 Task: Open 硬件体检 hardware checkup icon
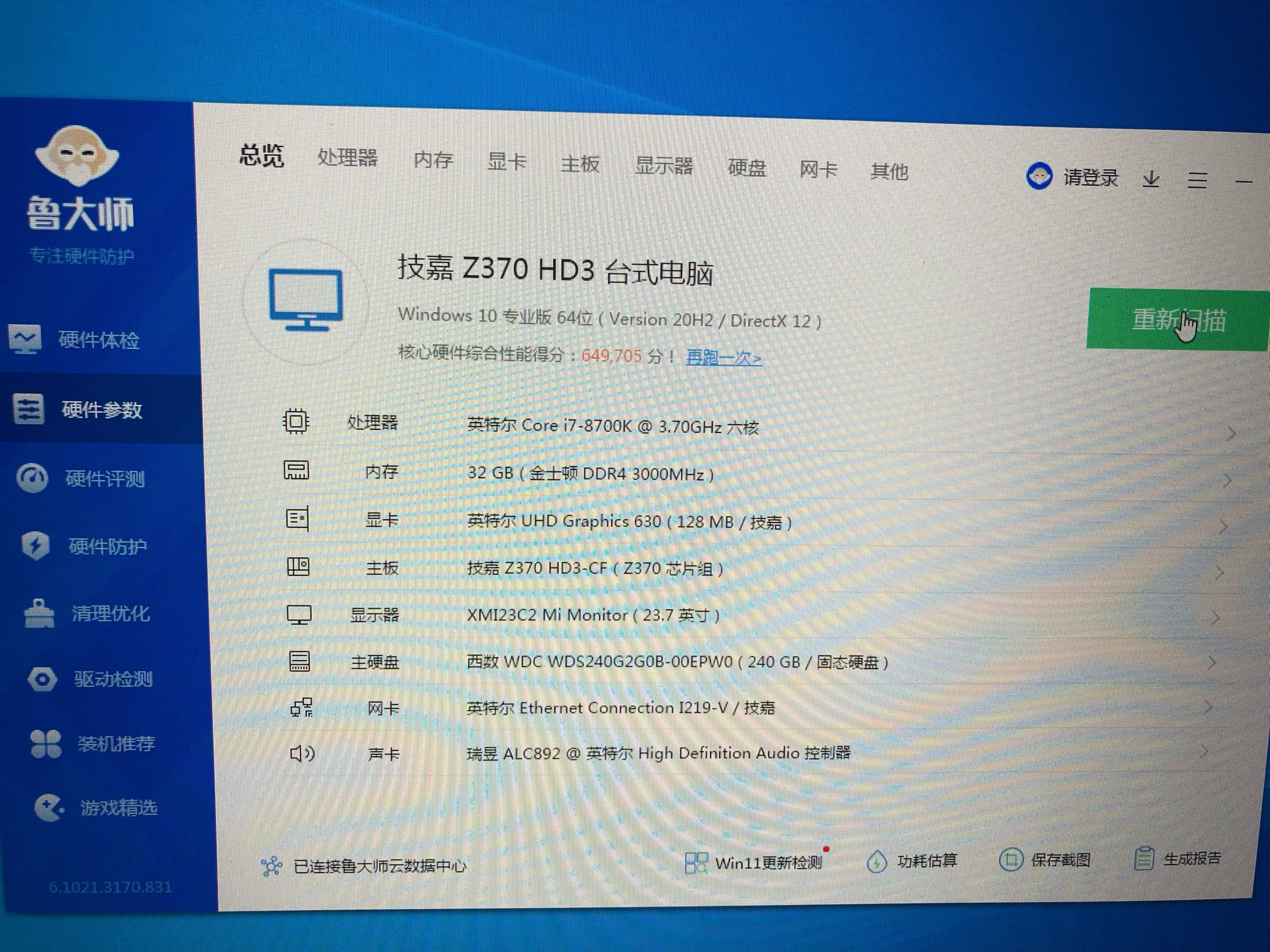[25, 339]
